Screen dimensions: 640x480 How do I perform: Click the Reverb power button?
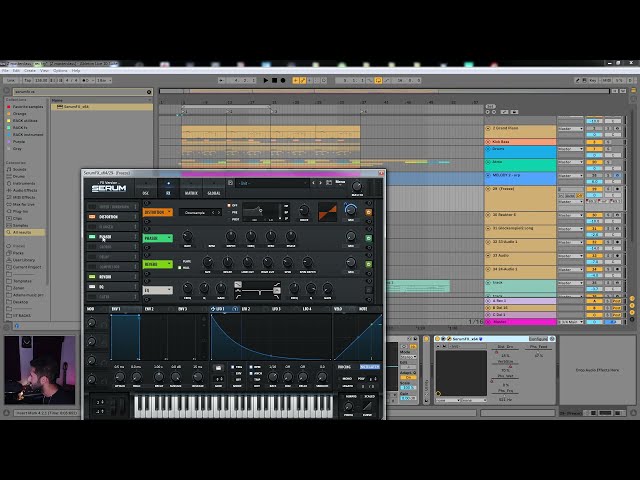coord(369,264)
